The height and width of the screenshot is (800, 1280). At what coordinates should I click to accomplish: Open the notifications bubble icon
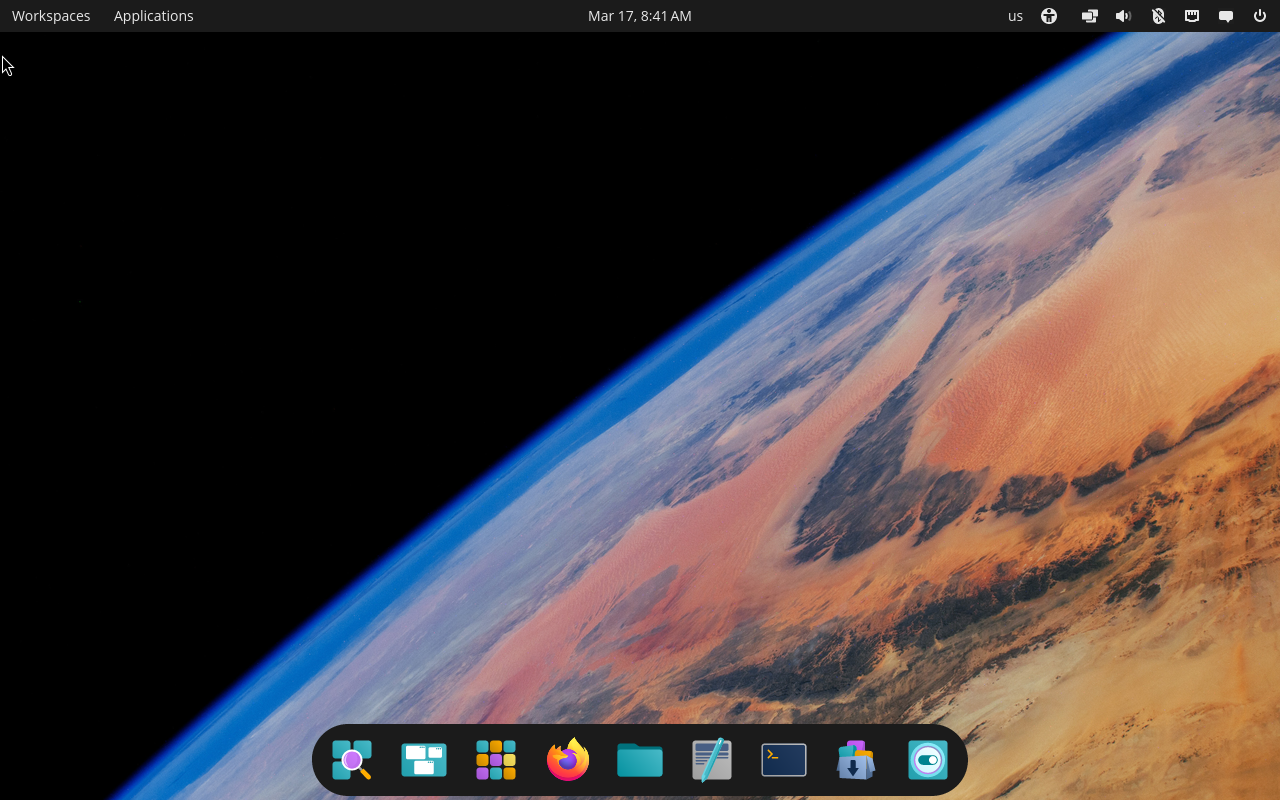click(x=1226, y=16)
